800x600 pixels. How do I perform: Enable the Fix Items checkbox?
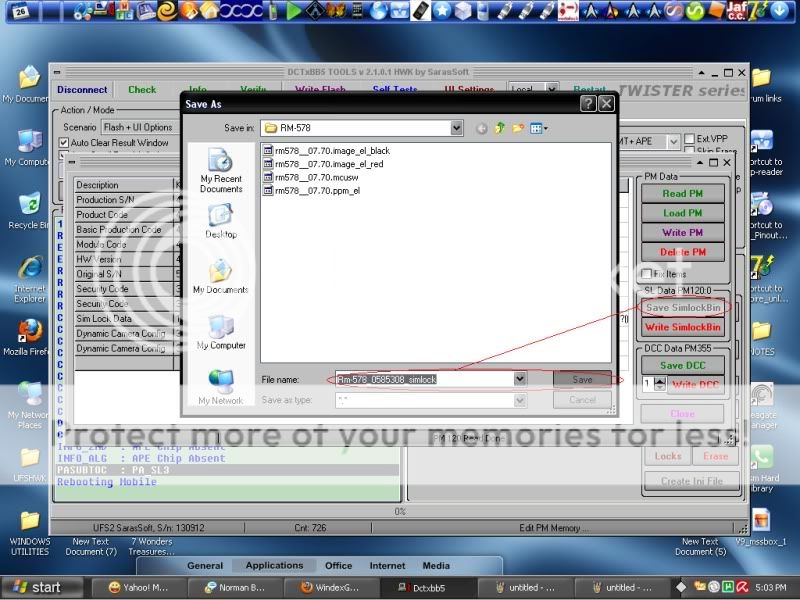coord(645,273)
